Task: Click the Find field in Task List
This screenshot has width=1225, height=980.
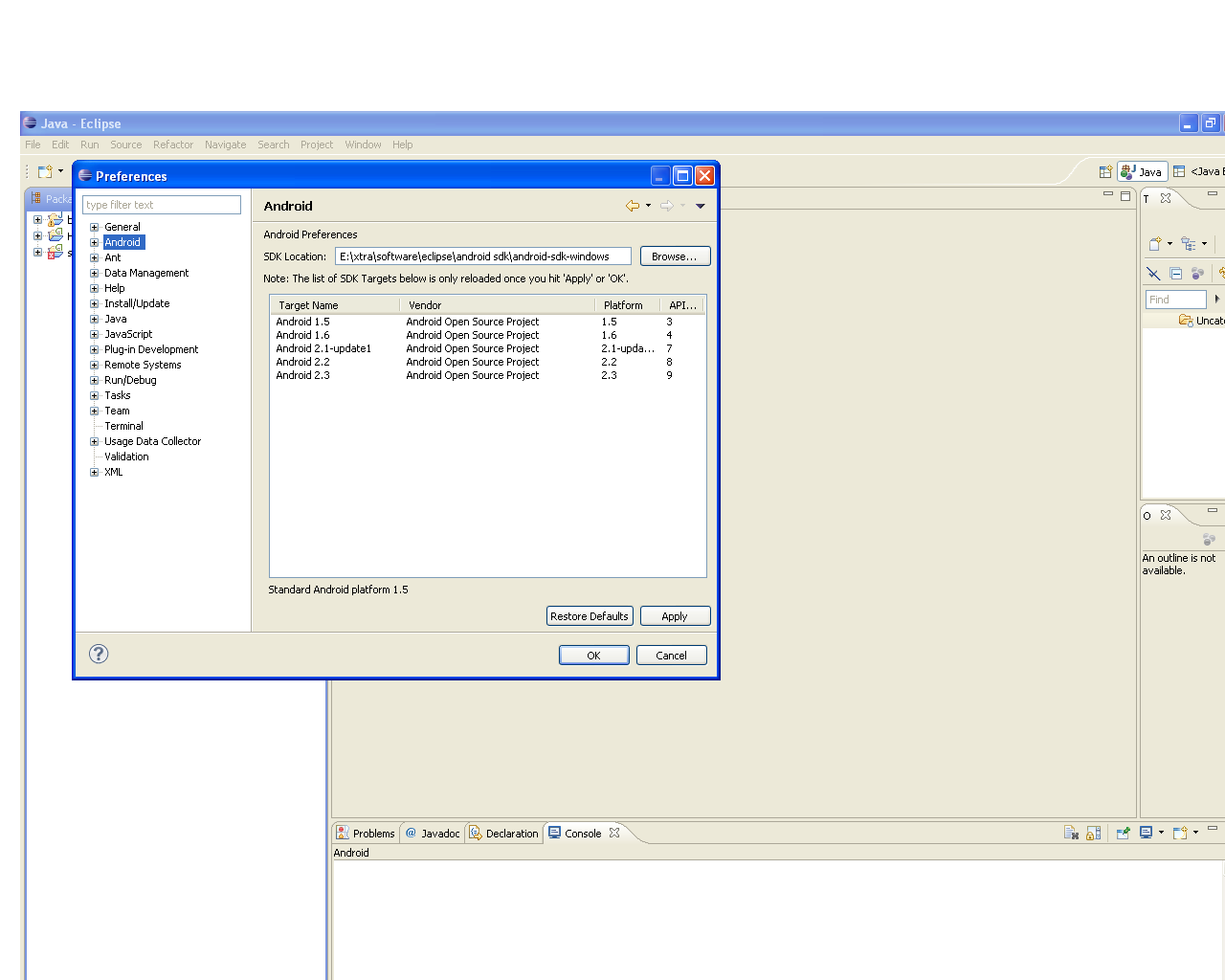Action: point(1176,300)
